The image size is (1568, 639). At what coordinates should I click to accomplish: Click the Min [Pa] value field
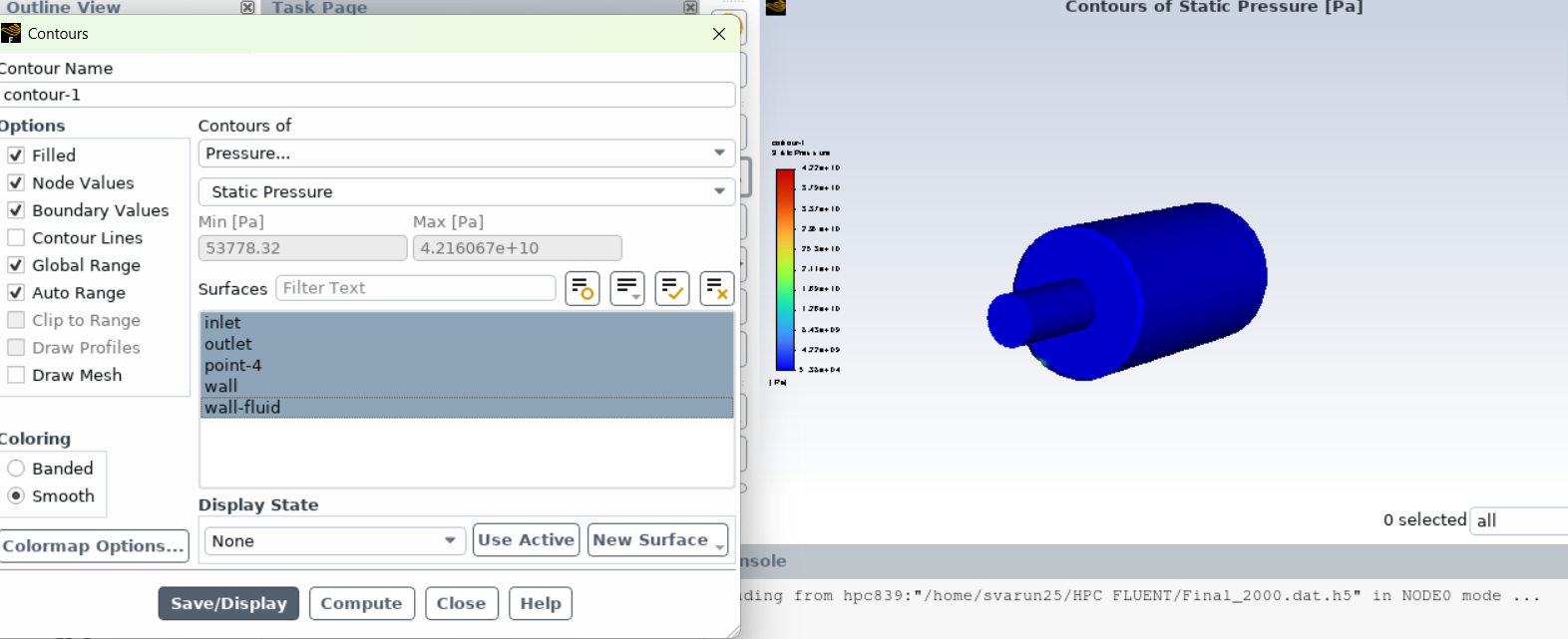[x=303, y=248]
